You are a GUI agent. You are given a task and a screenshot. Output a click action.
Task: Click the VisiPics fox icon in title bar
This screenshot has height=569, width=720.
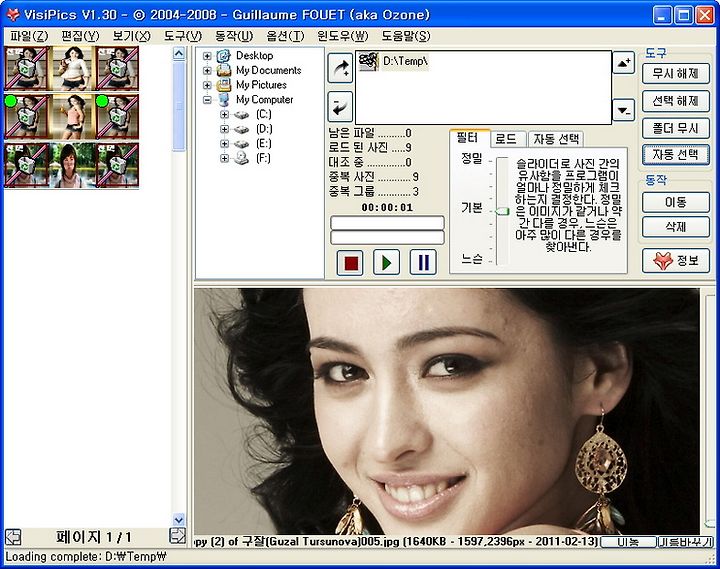point(12,14)
